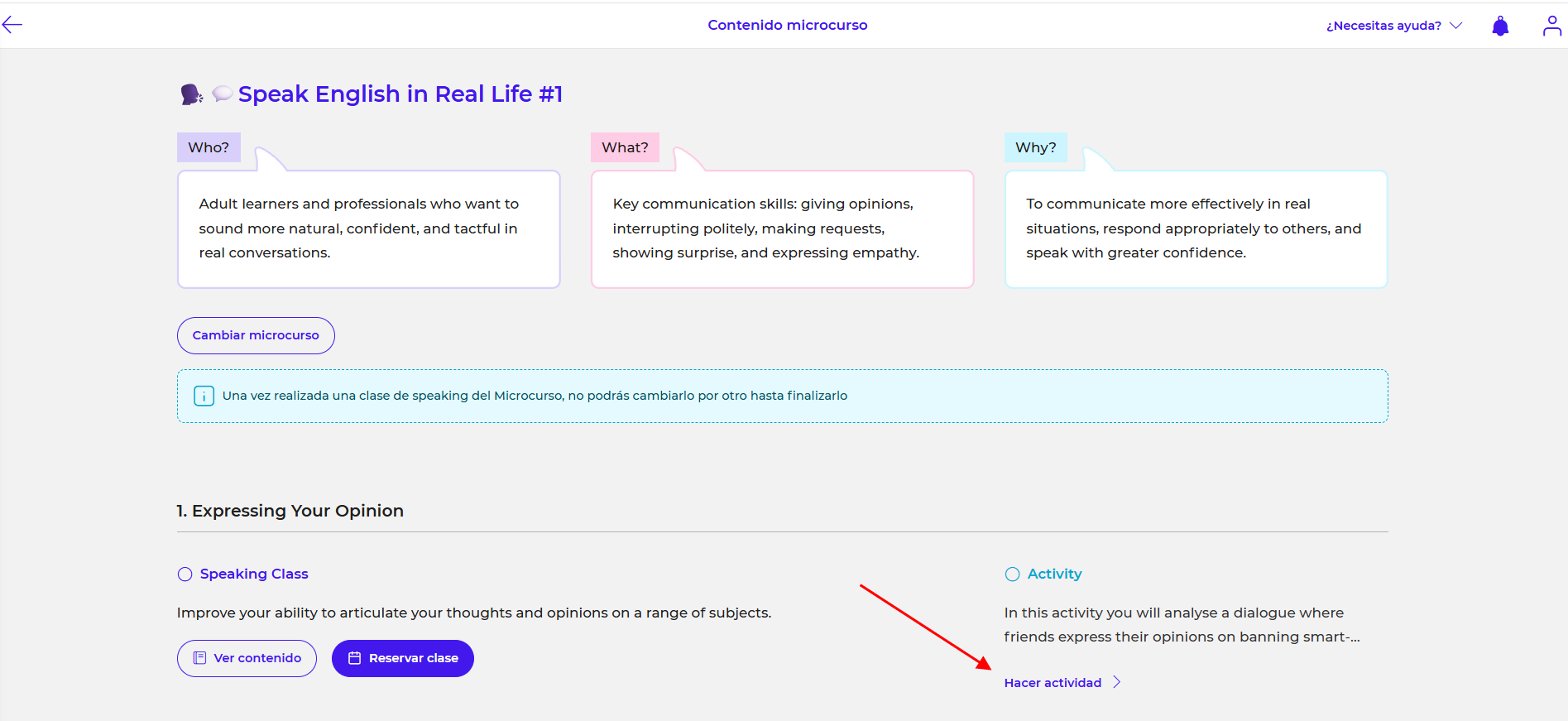The height and width of the screenshot is (721, 1568).
Task: Click the Activity heading text
Action: tap(1054, 574)
